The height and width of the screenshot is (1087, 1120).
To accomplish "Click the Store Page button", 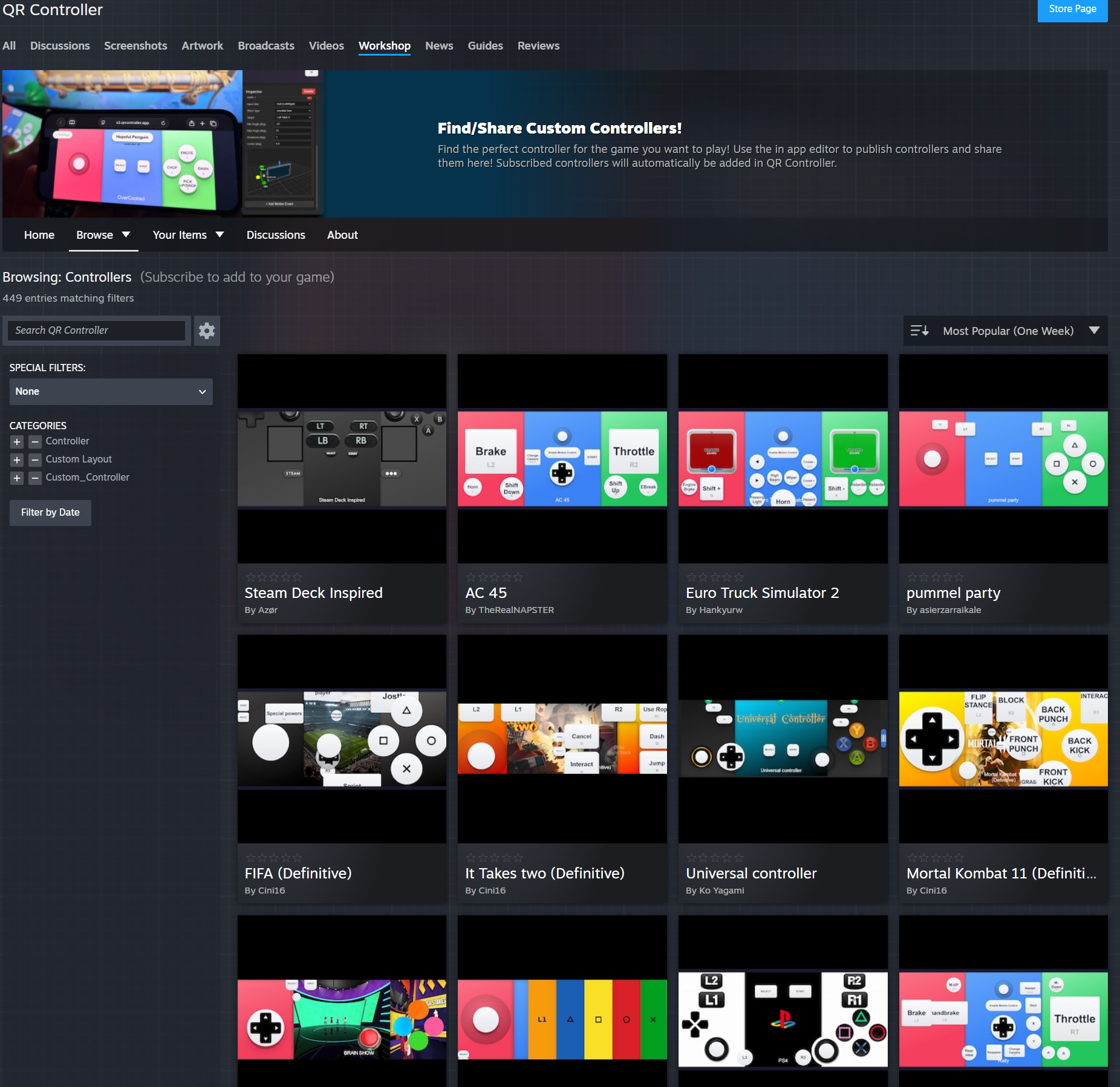I will click(x=1073, y=10).
